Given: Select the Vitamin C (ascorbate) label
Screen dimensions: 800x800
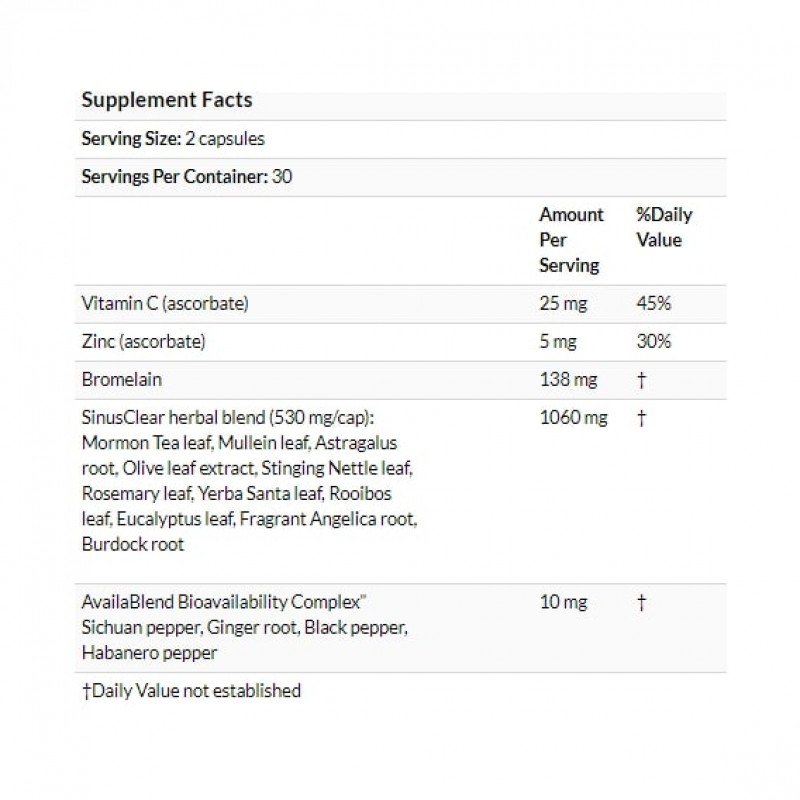Looking at the screenshot, I should point(164,303).
